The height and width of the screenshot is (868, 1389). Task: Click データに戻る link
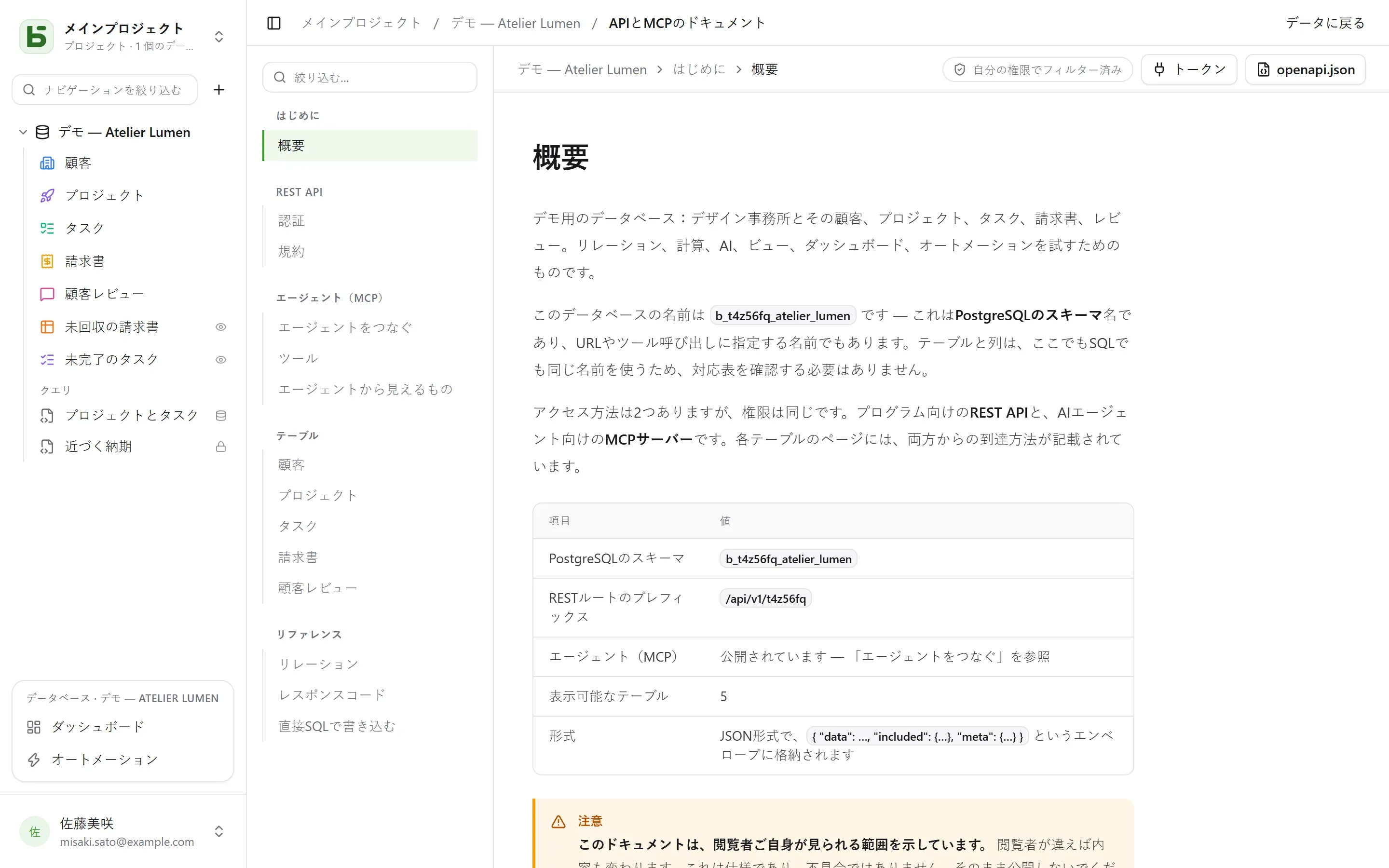coord(1325,23)
